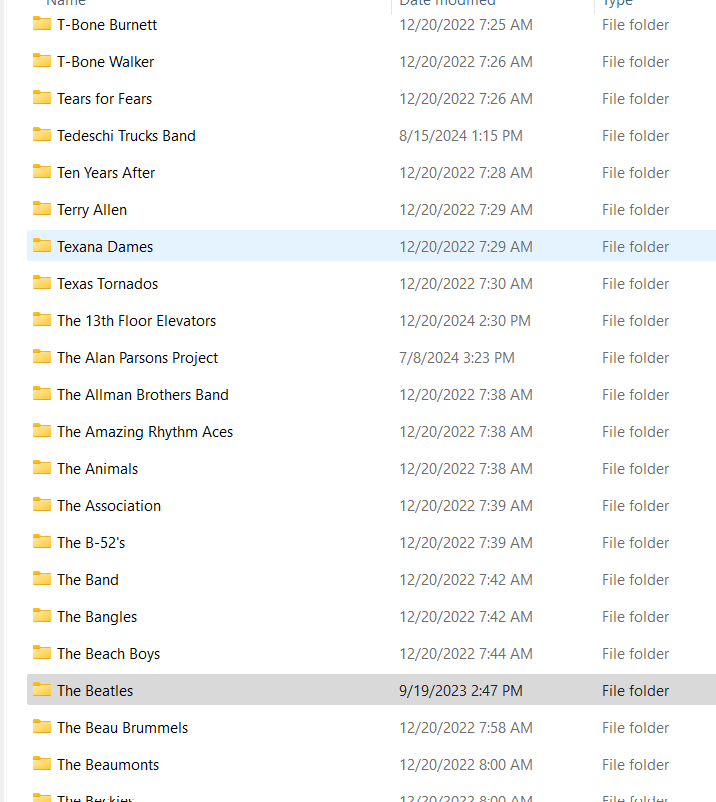Click the folder icon for The Bangles

click(x=42, y=616)
